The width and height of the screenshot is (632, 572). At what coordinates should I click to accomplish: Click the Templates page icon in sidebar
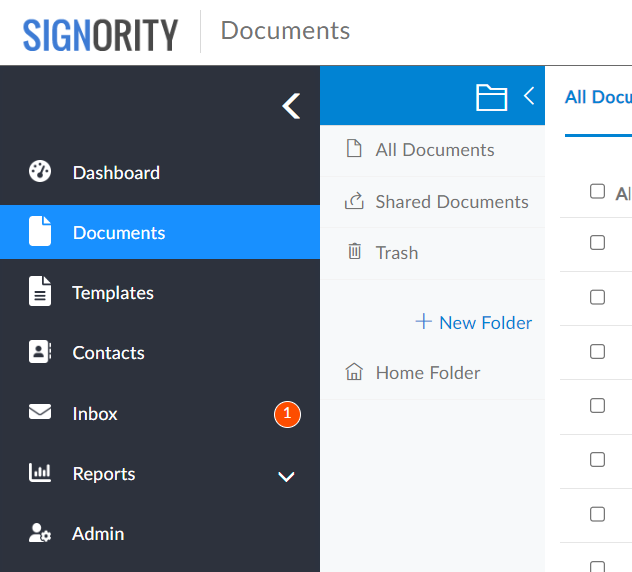click(40, 292)
